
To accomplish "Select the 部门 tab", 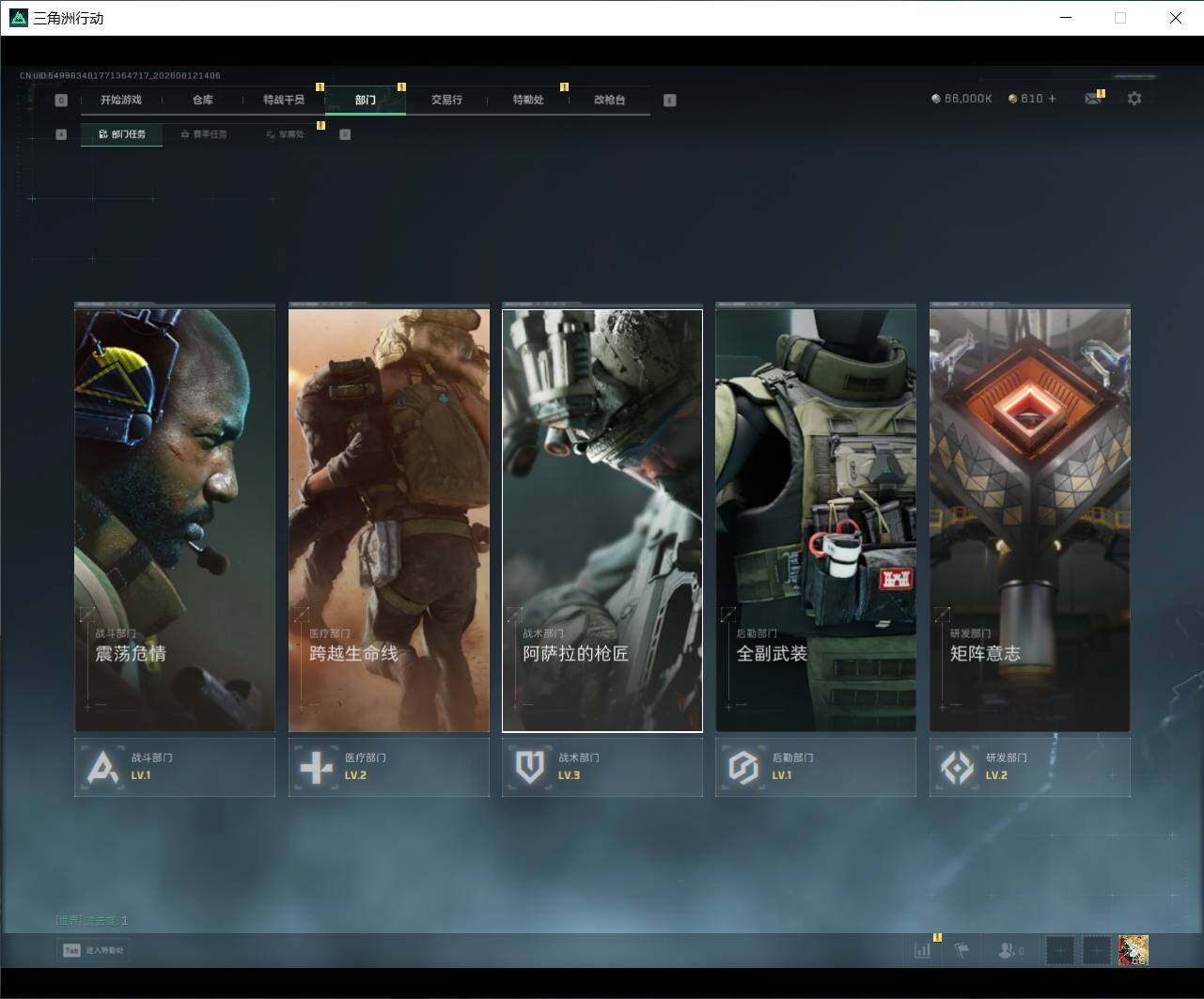I will [366, 100].
